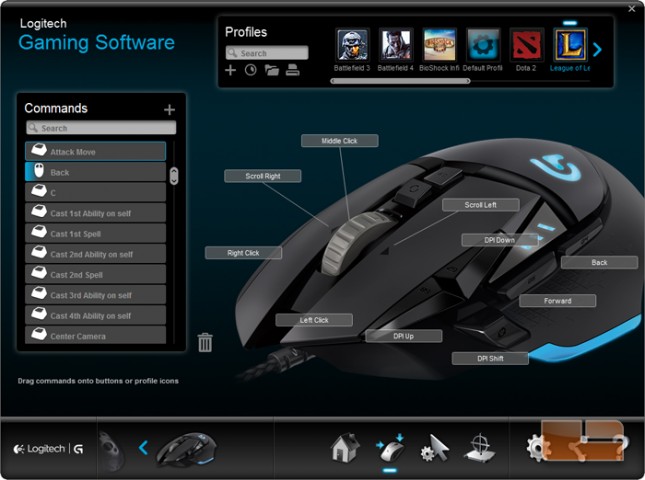
Task: Click the Middle Click button label
Action: click(x=340, y=141)
